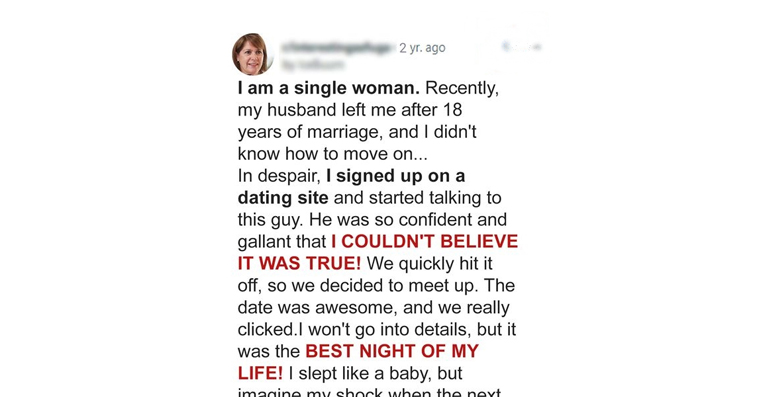This screenshot has width=758, height=397.
Task: Click the line "years of marriage, and I didn't"
Action: click(x=357, y=132)
